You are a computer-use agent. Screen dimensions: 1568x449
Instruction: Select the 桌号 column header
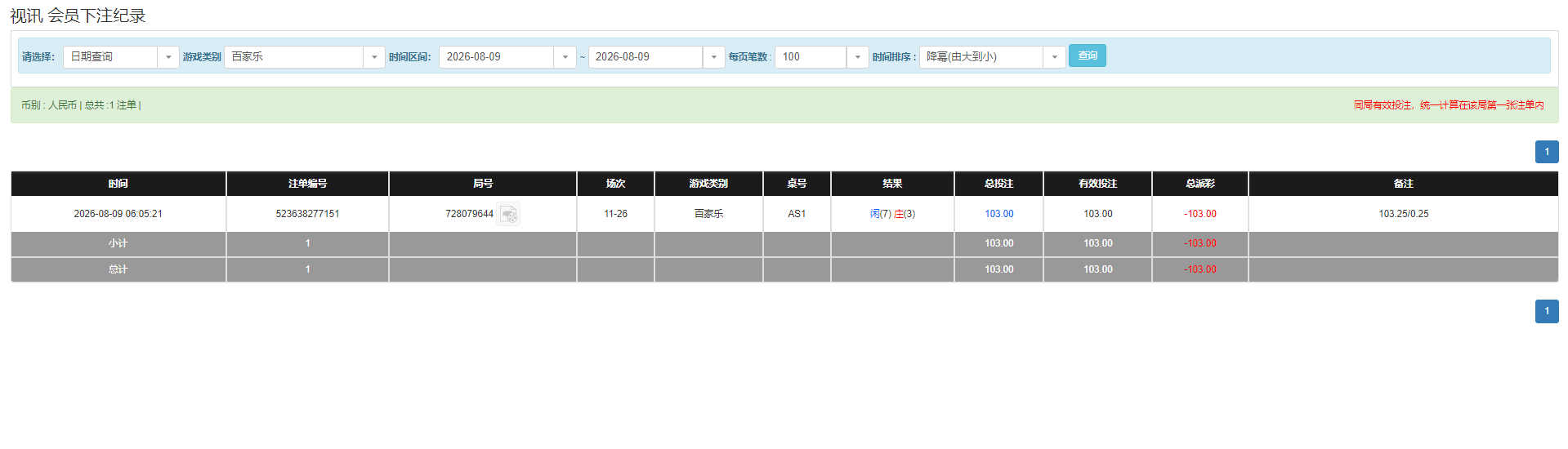coord(797,184)
